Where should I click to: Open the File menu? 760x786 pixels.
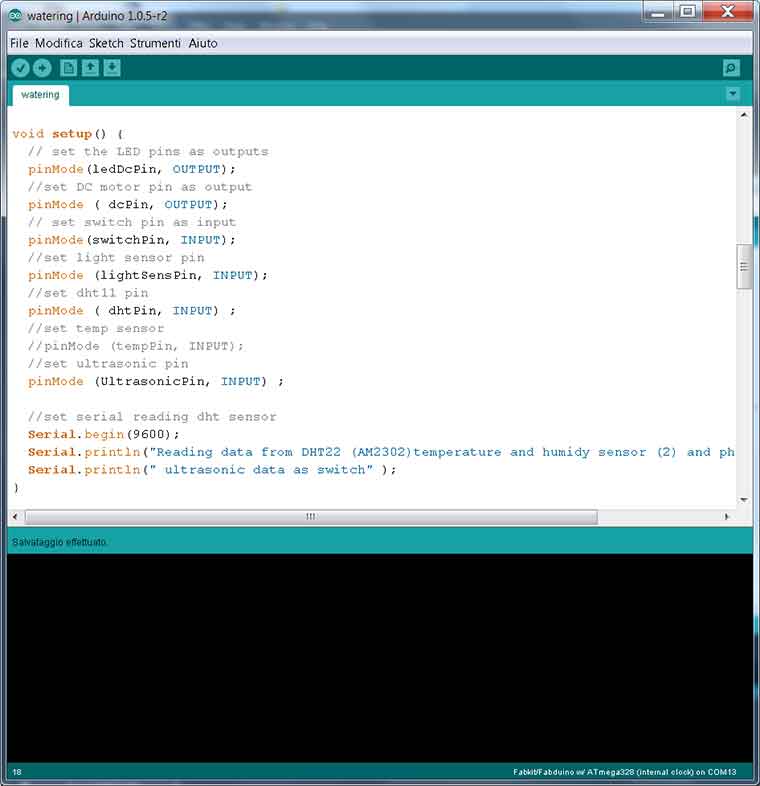coord(20,43)
